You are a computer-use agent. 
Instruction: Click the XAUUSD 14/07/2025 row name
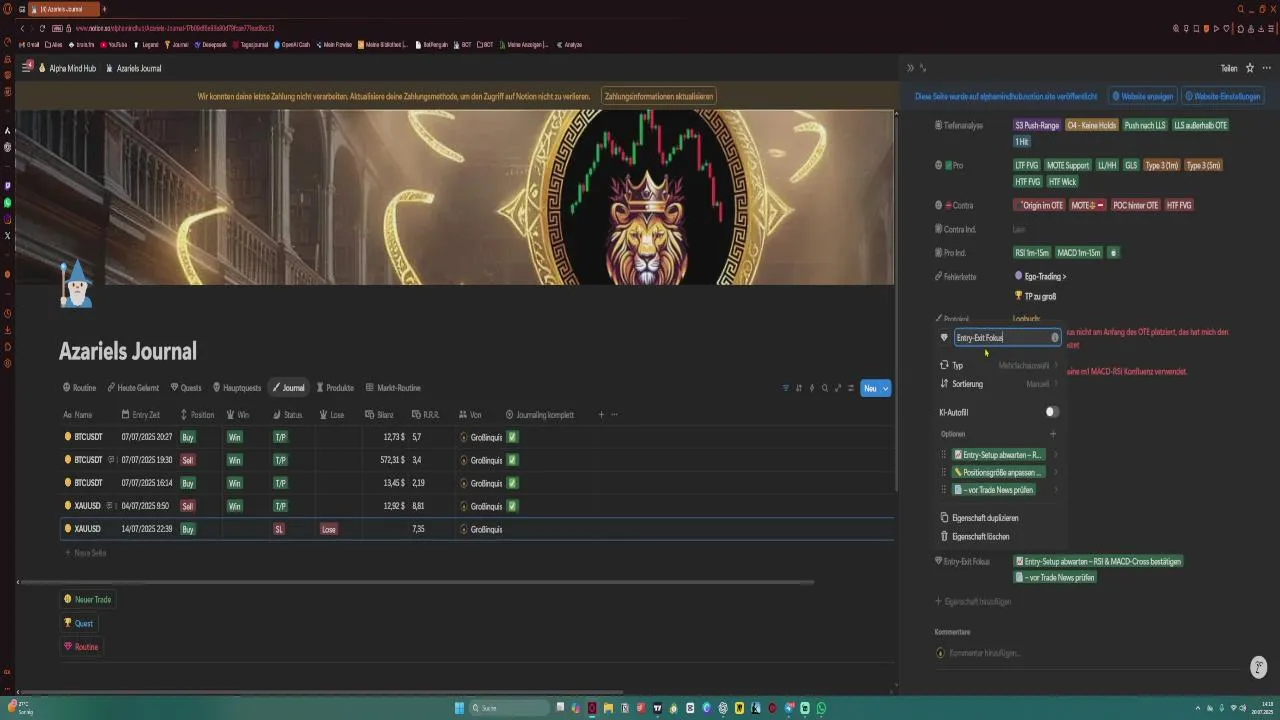(x=87, y=529)
